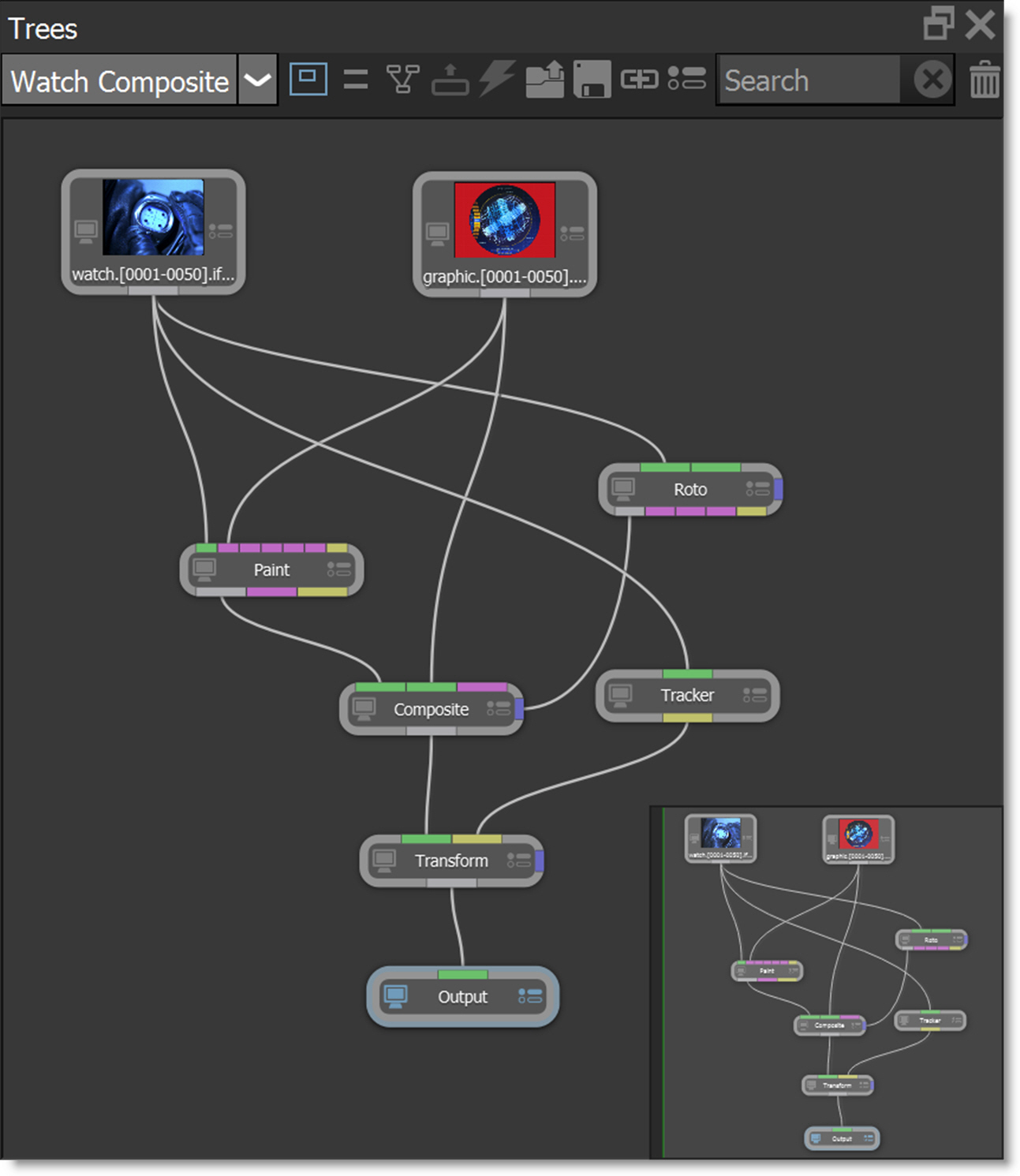Open the Watch Composite session dropdown

pos(257,80)
